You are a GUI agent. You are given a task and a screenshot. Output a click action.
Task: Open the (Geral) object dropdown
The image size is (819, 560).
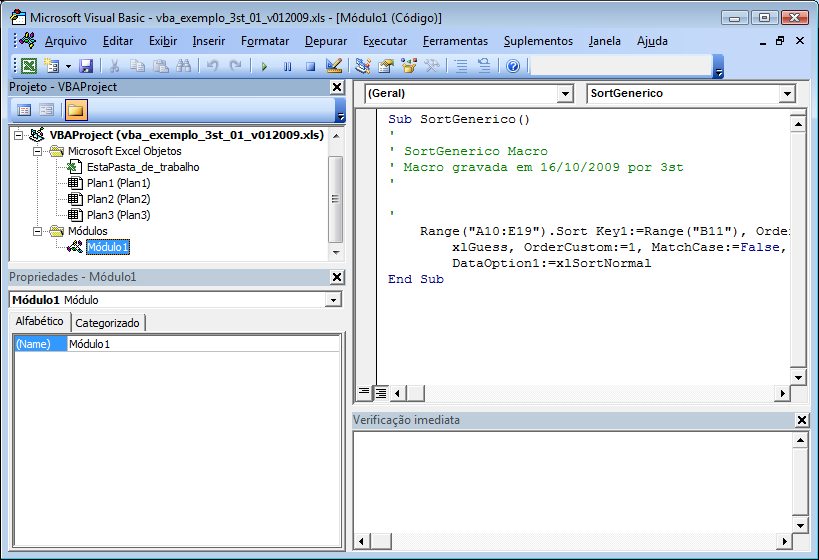pos(565,94)
